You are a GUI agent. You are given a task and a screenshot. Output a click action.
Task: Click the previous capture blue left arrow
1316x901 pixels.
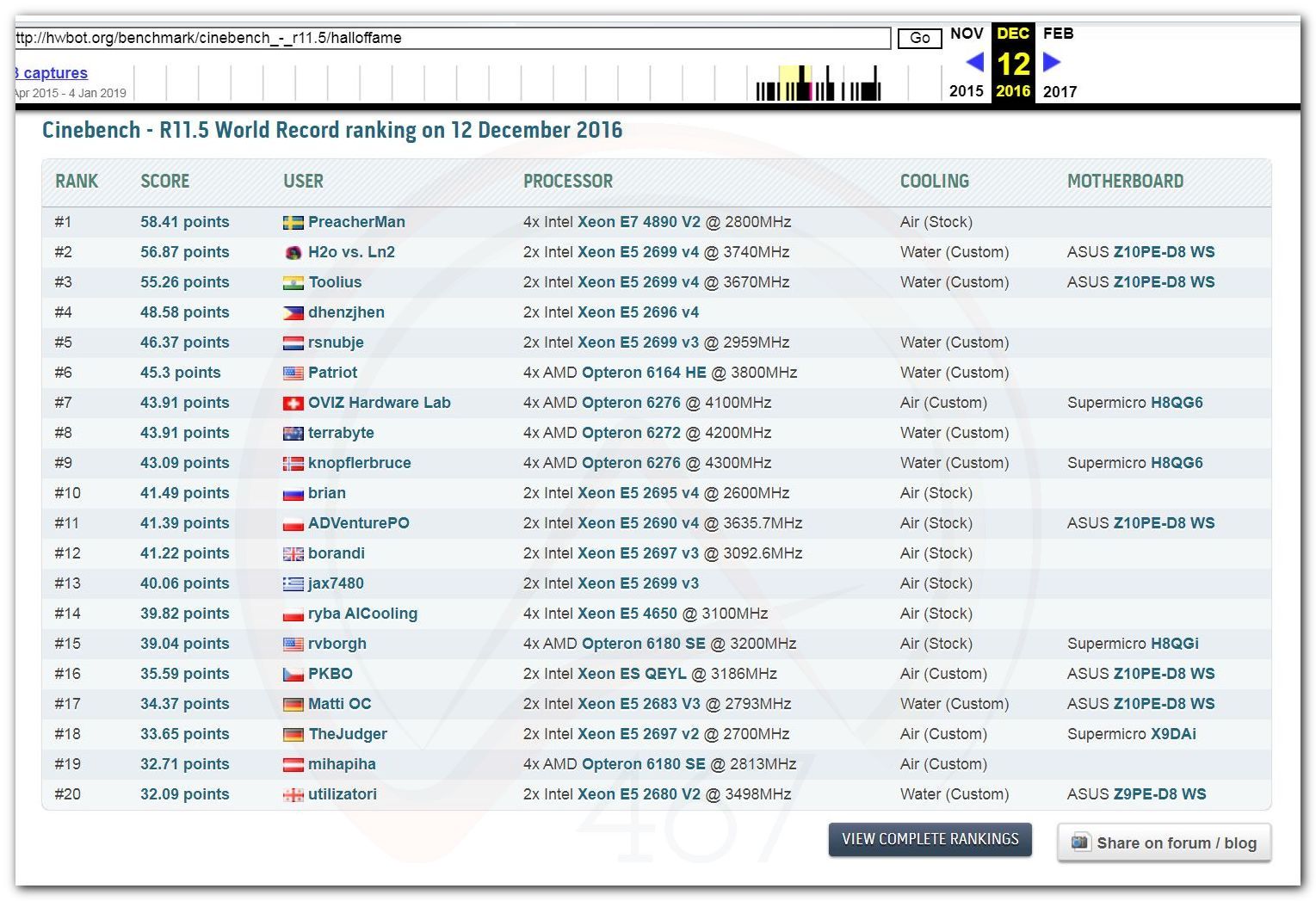[974, 62]
